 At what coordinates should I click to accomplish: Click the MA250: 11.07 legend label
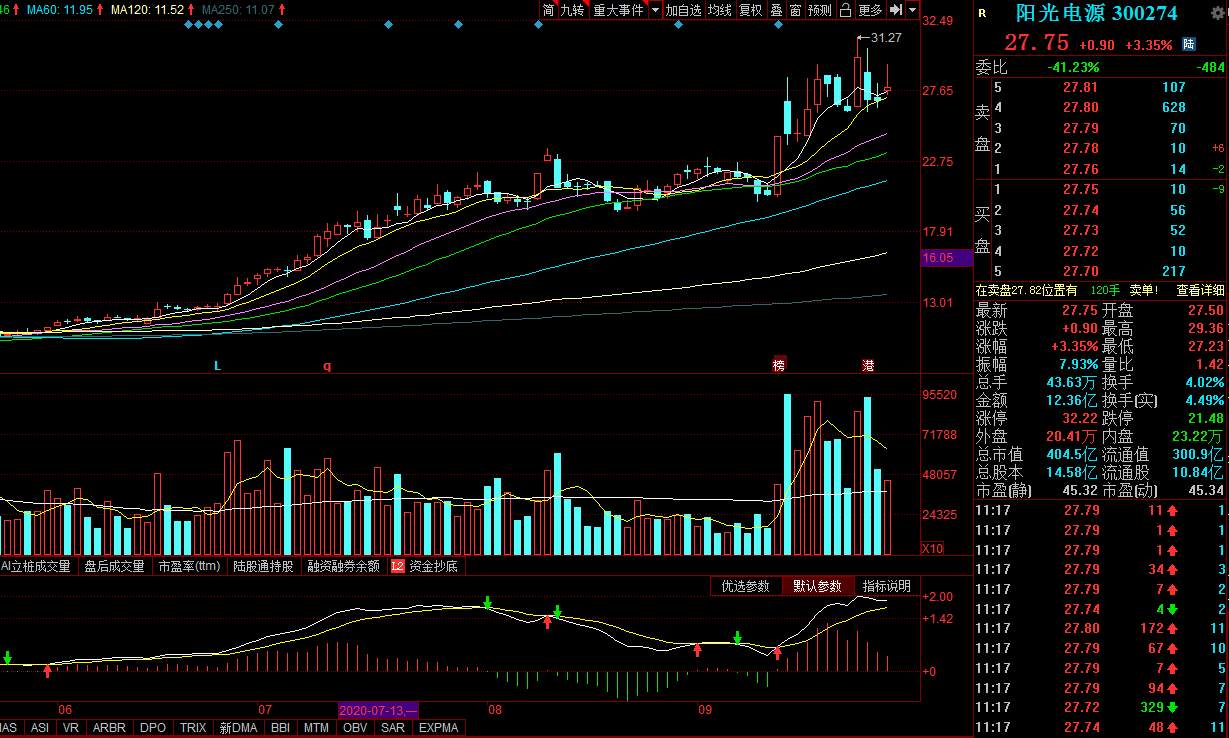tap(238, 9)
